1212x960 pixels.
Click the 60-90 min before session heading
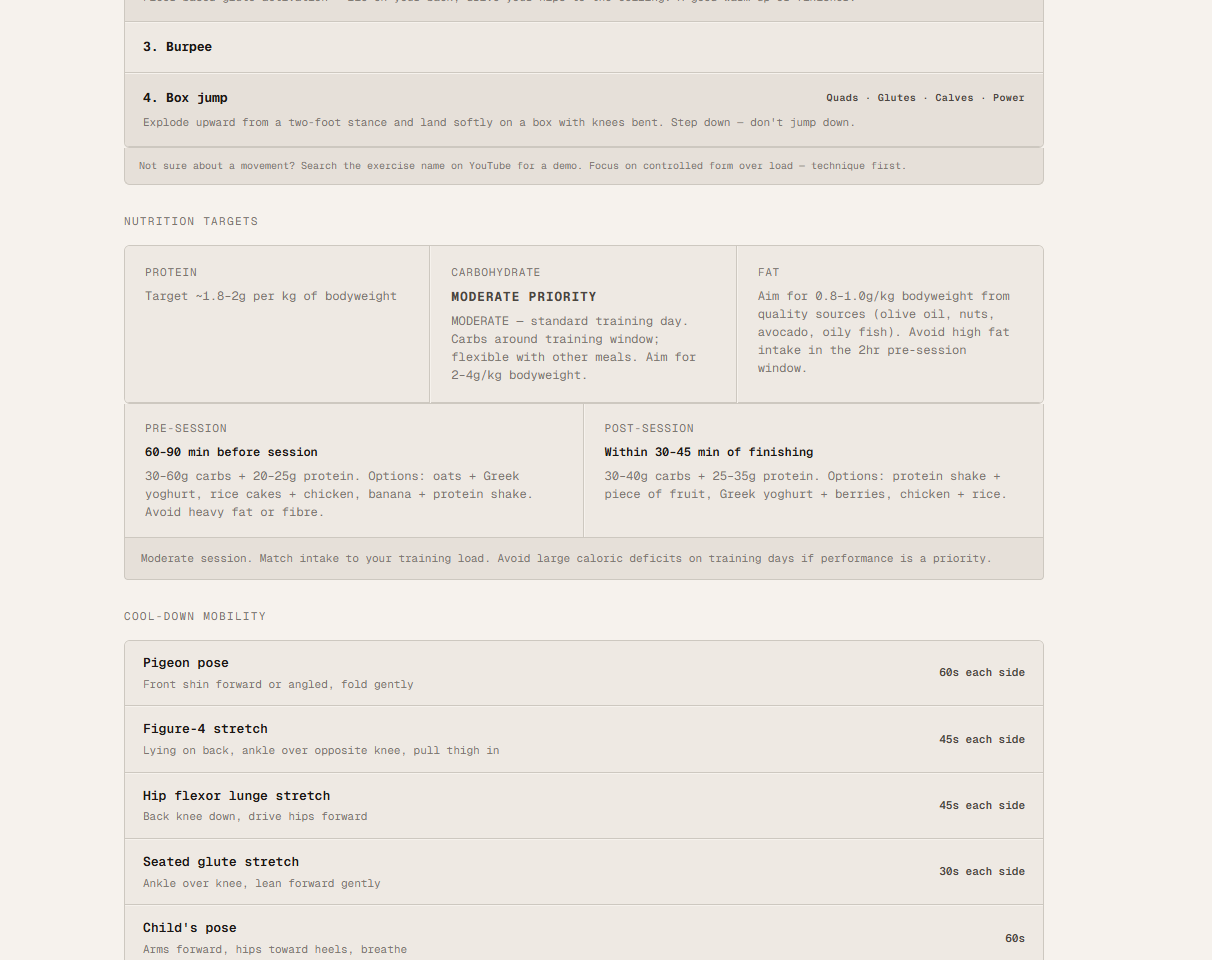231,452
